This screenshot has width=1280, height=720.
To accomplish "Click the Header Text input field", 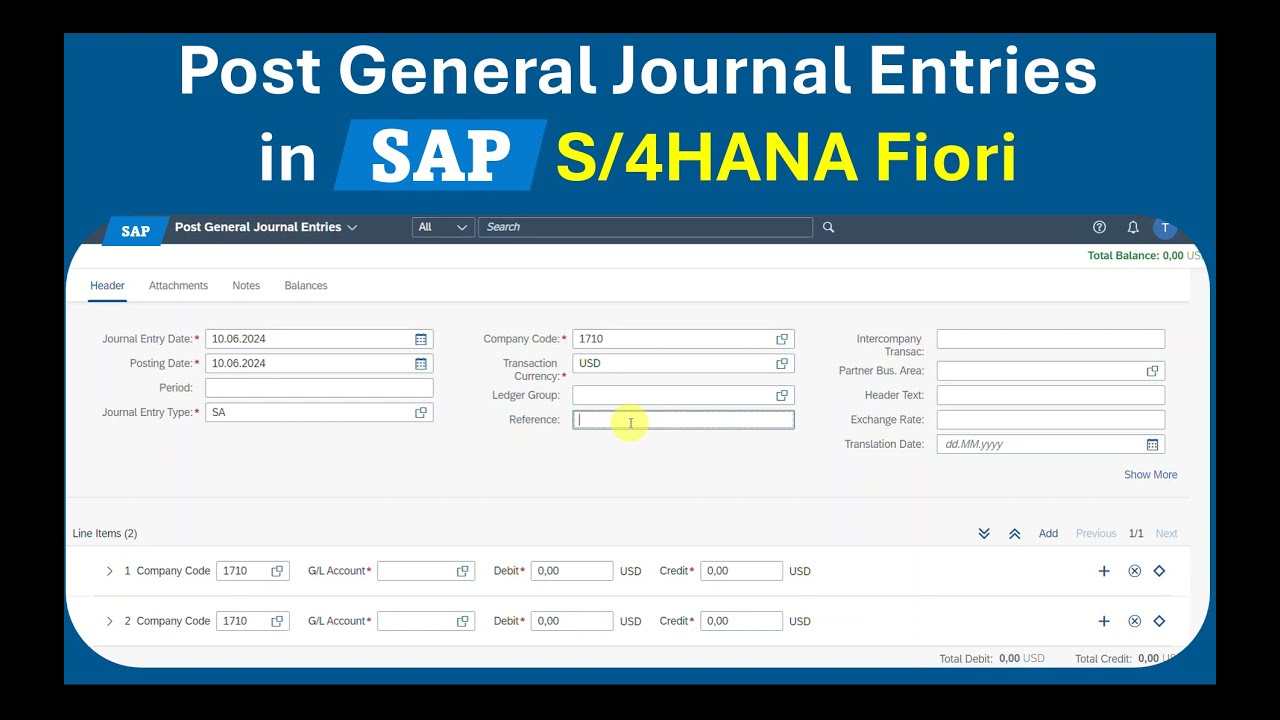I will [1051, 395].
